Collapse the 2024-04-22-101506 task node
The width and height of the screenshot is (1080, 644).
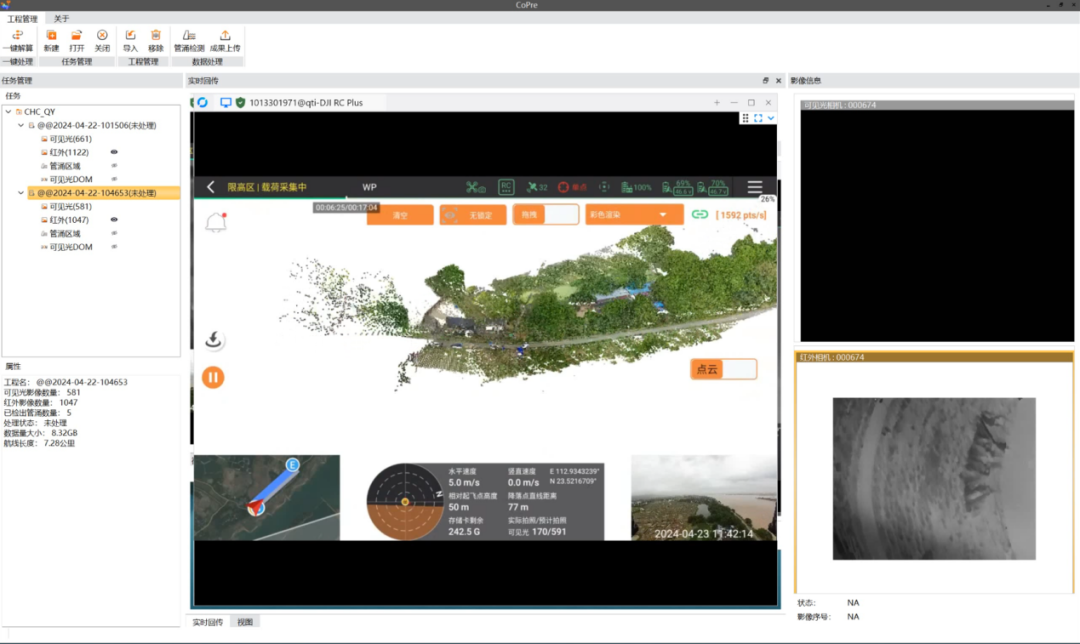tap(21, 125)
